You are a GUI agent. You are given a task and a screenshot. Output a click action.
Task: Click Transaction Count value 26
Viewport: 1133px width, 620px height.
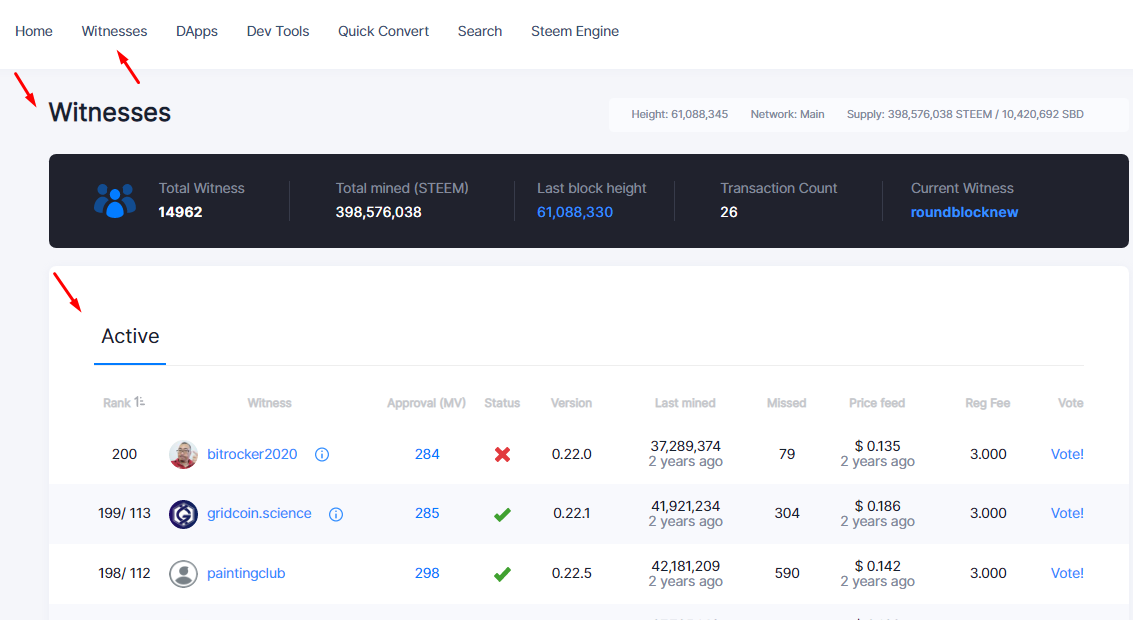[729, 212]
